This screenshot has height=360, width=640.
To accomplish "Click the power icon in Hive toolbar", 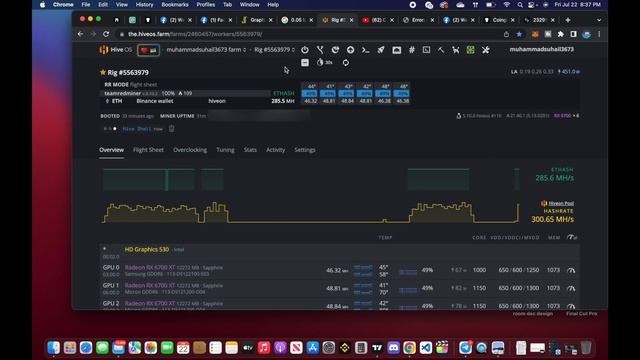I will (305, 50).
